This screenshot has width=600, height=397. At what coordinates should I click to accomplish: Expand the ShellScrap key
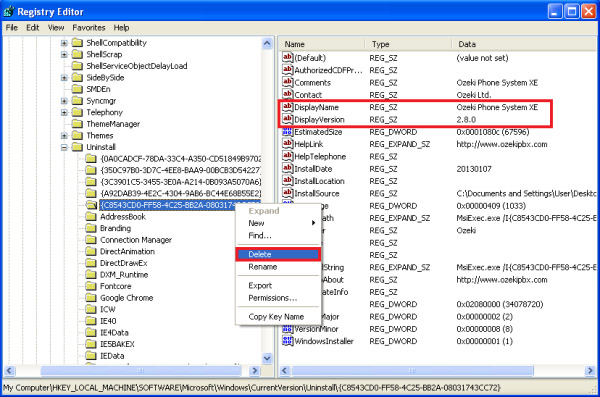click(x=64, y=54)
